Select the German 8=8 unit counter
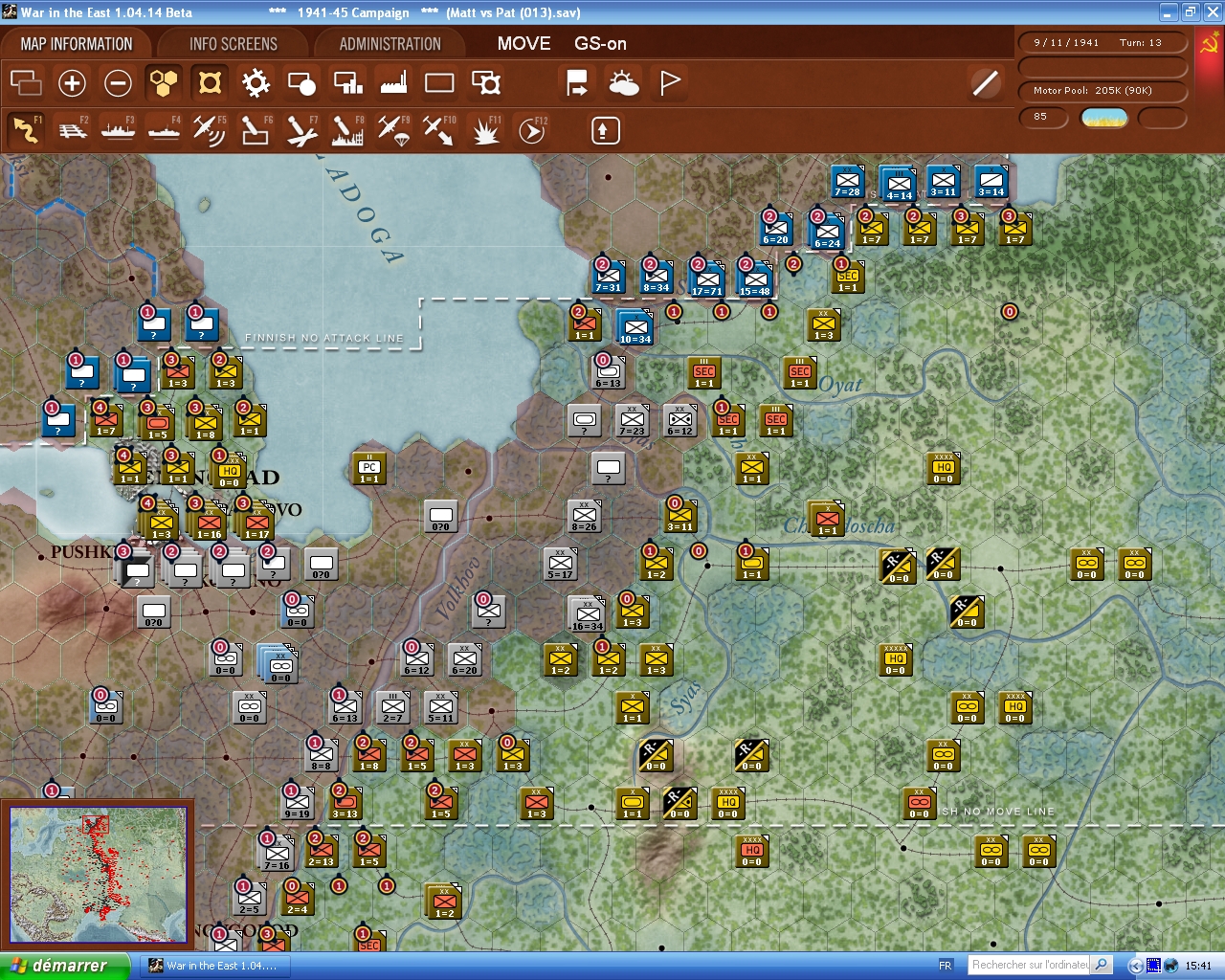The image size is (1225, 980). point(322,755)
